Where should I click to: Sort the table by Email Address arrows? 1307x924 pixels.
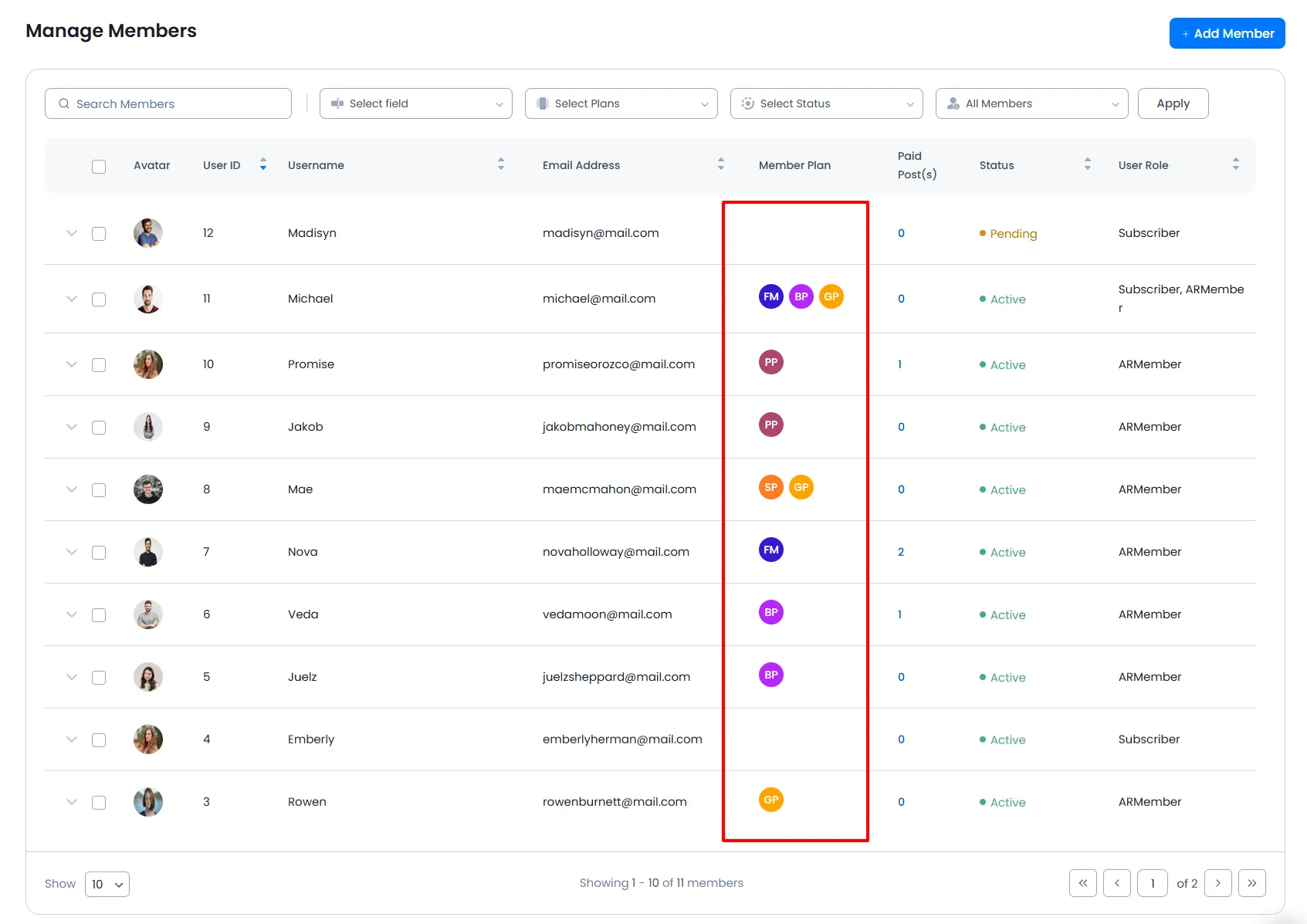(720, 164)
